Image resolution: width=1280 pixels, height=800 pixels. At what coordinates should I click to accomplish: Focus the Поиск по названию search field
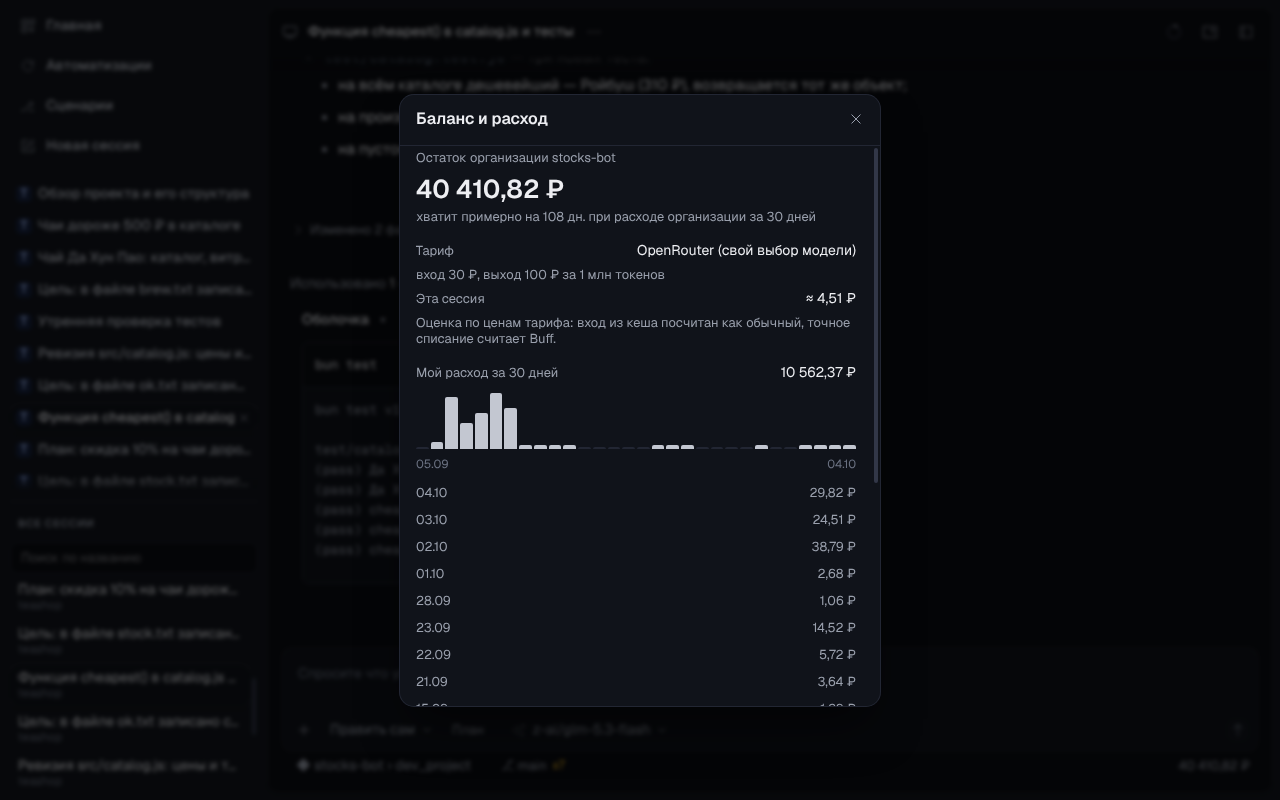tap(134, 557)
